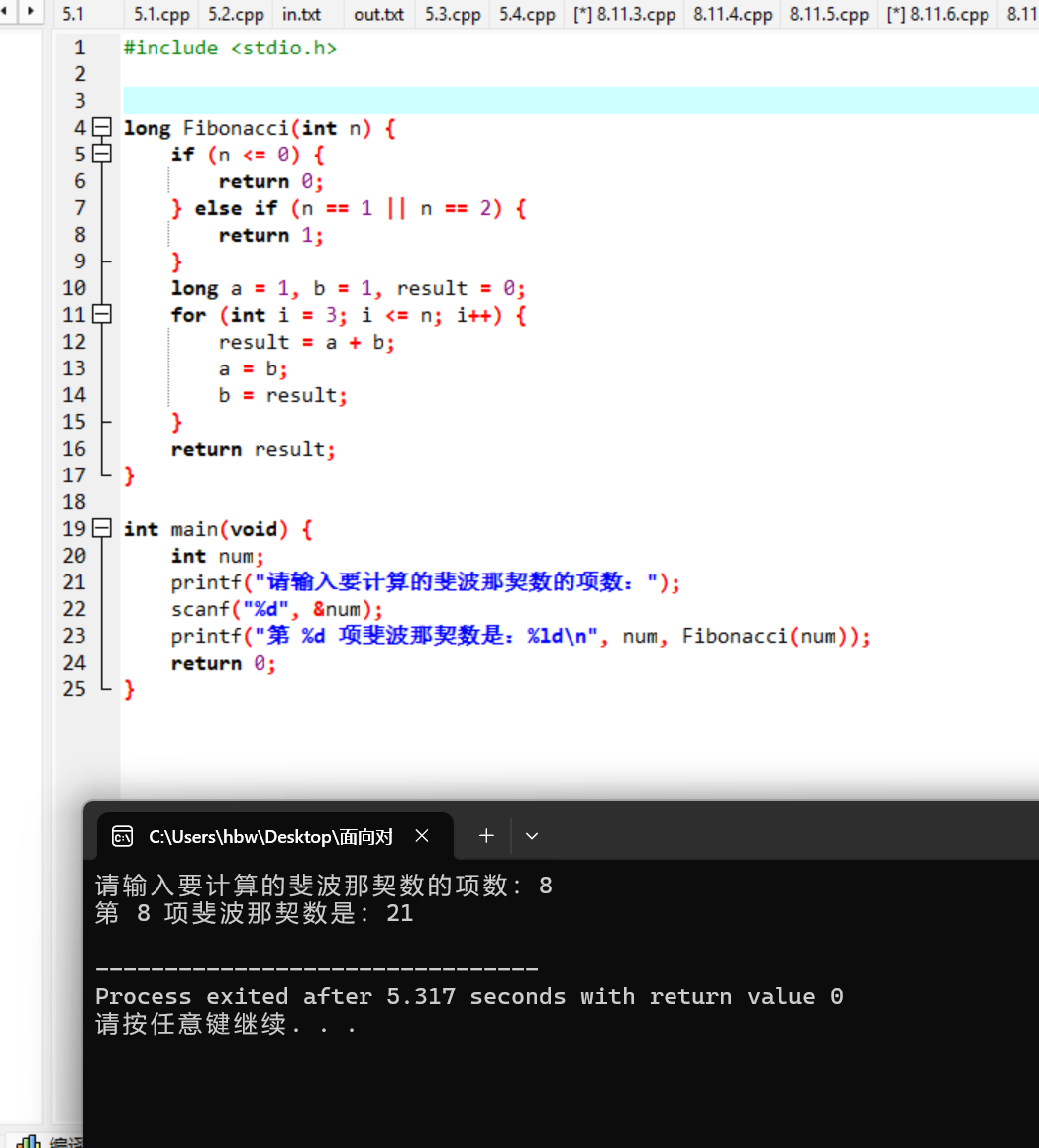The height and width of the screenshot is (1148, 1039).
Task: Switch to the 8.11.4.cpp tab
Action: tap(732, 14)
